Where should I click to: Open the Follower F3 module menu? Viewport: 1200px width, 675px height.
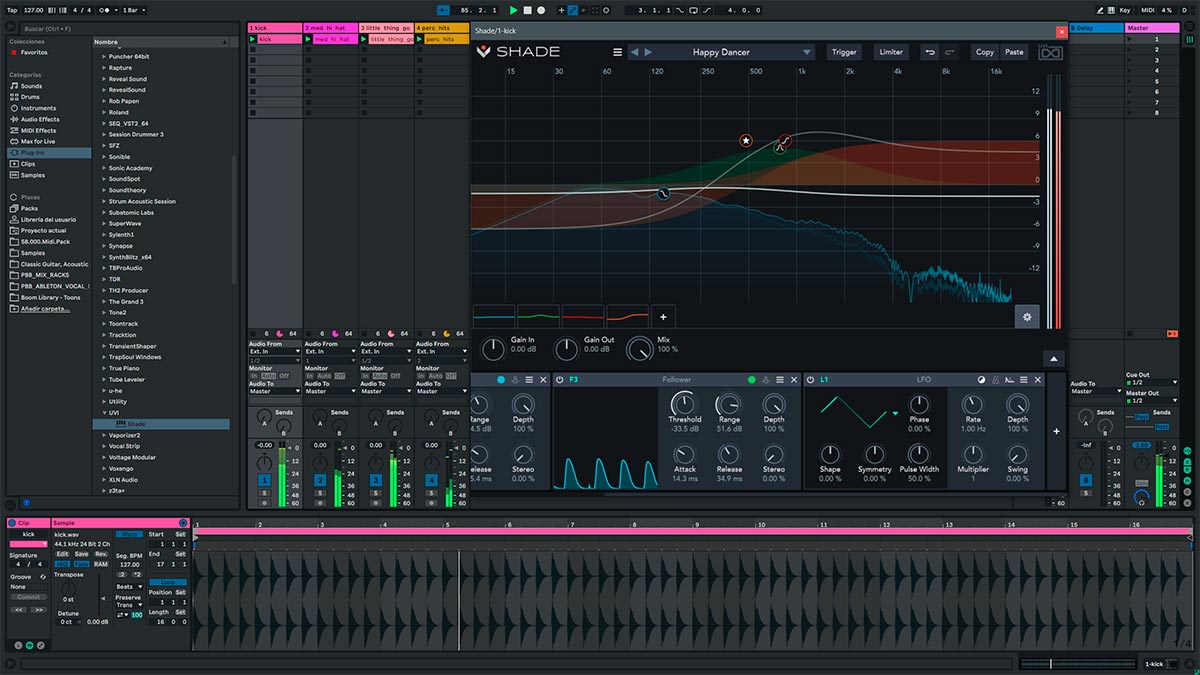tap(782, 380)
